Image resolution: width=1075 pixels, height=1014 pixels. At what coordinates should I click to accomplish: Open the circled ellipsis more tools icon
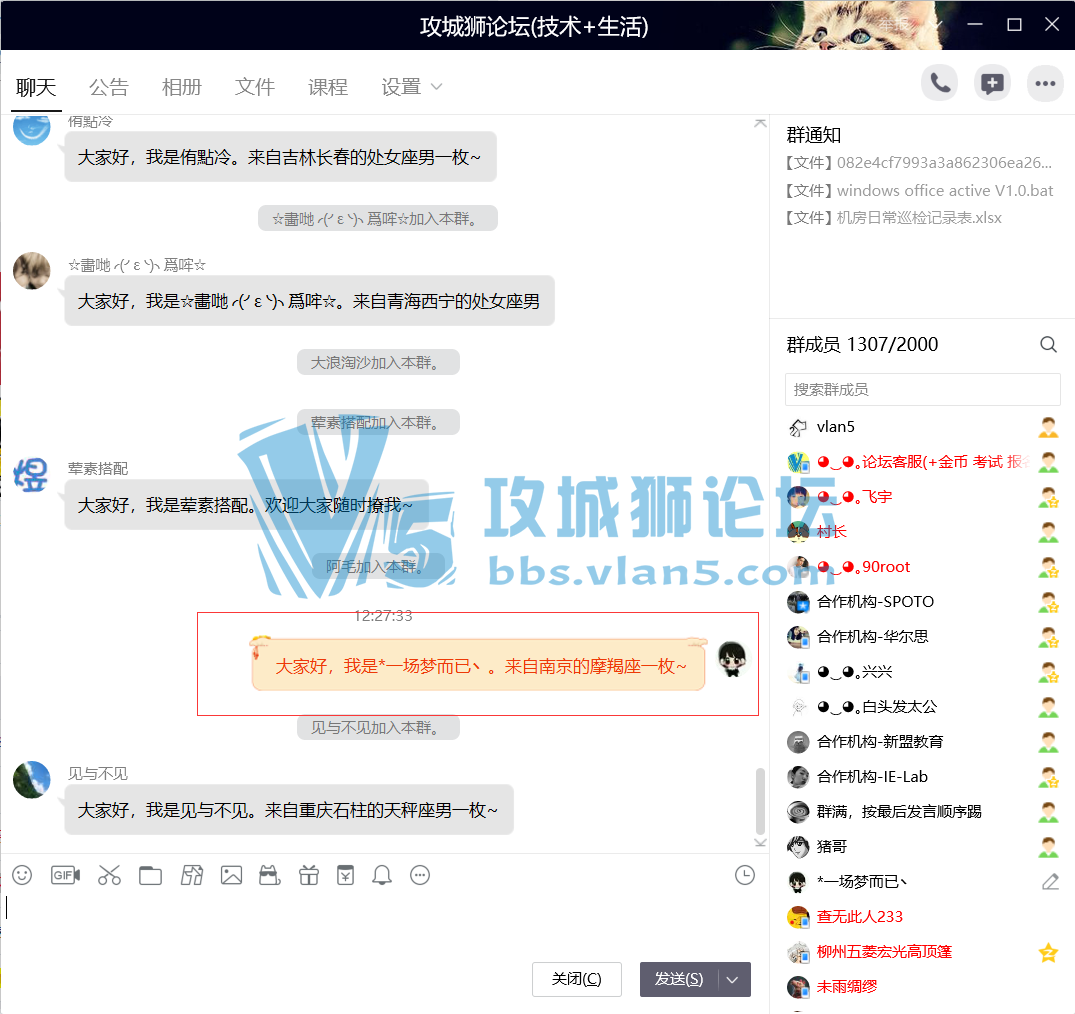point(420,875)
